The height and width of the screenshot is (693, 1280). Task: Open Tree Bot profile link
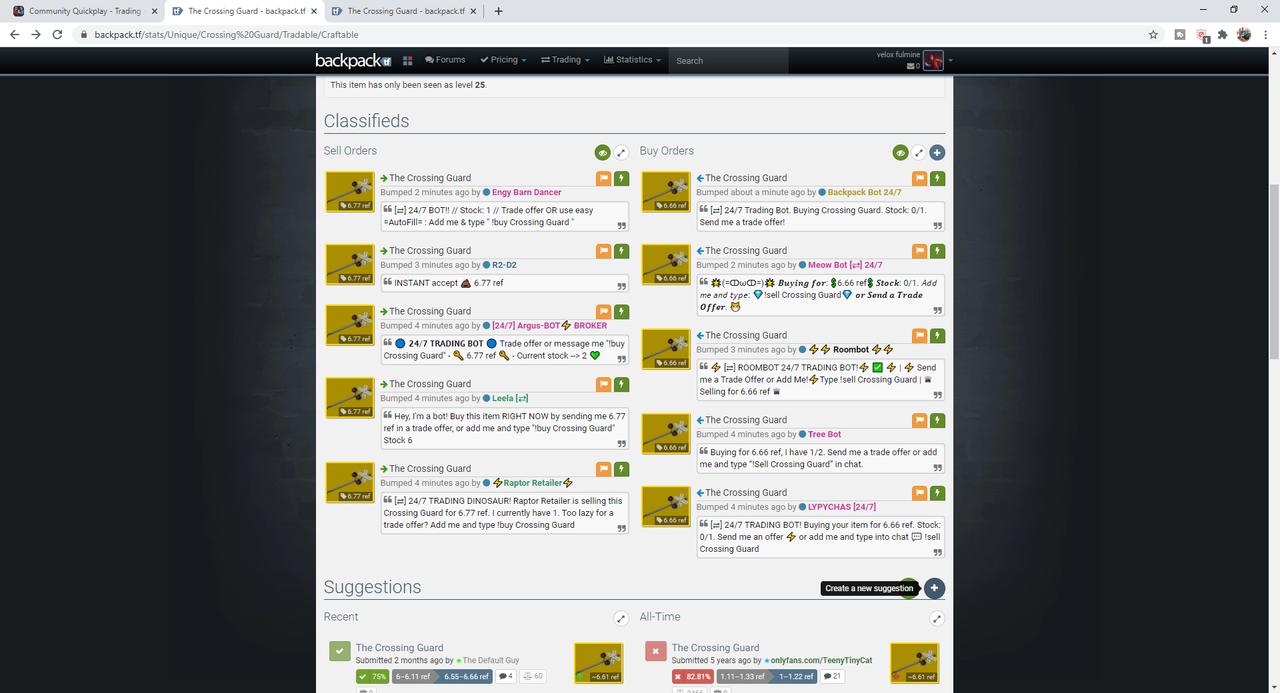coord(824,434)
